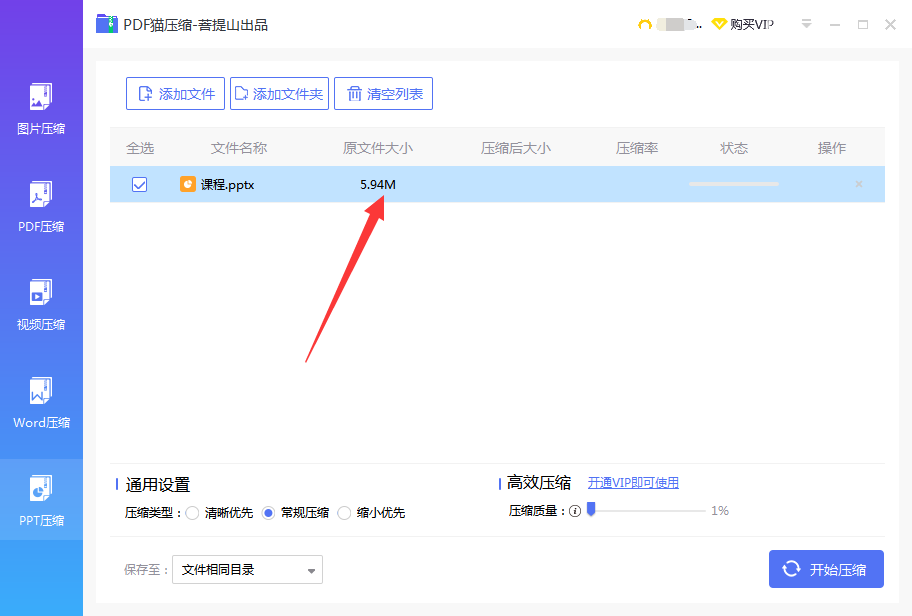Screen dimensions: 912x616
Task: Click the 状态 column header
Action: [x=734, y=148]
